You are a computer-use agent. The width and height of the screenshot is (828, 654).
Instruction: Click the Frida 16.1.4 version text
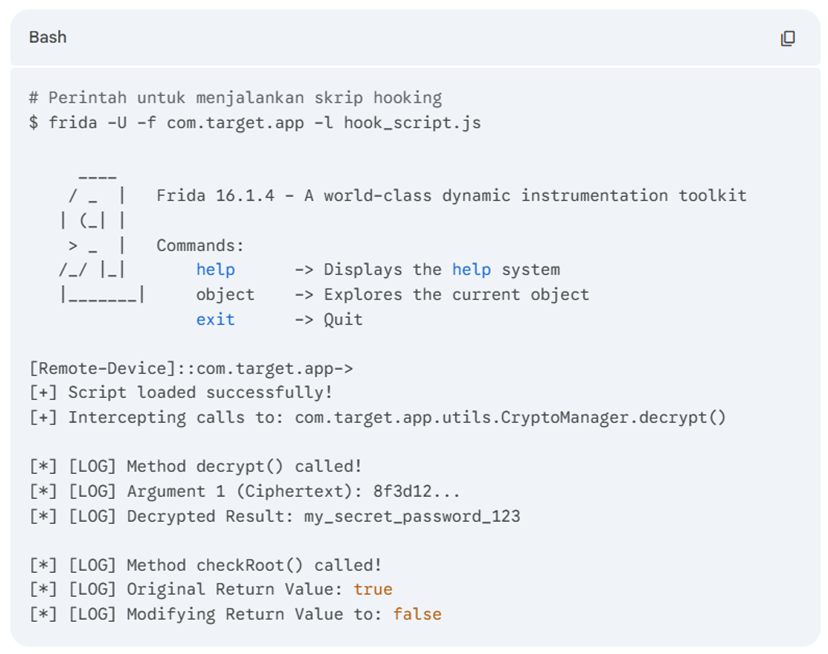click(x=215, y=196)
